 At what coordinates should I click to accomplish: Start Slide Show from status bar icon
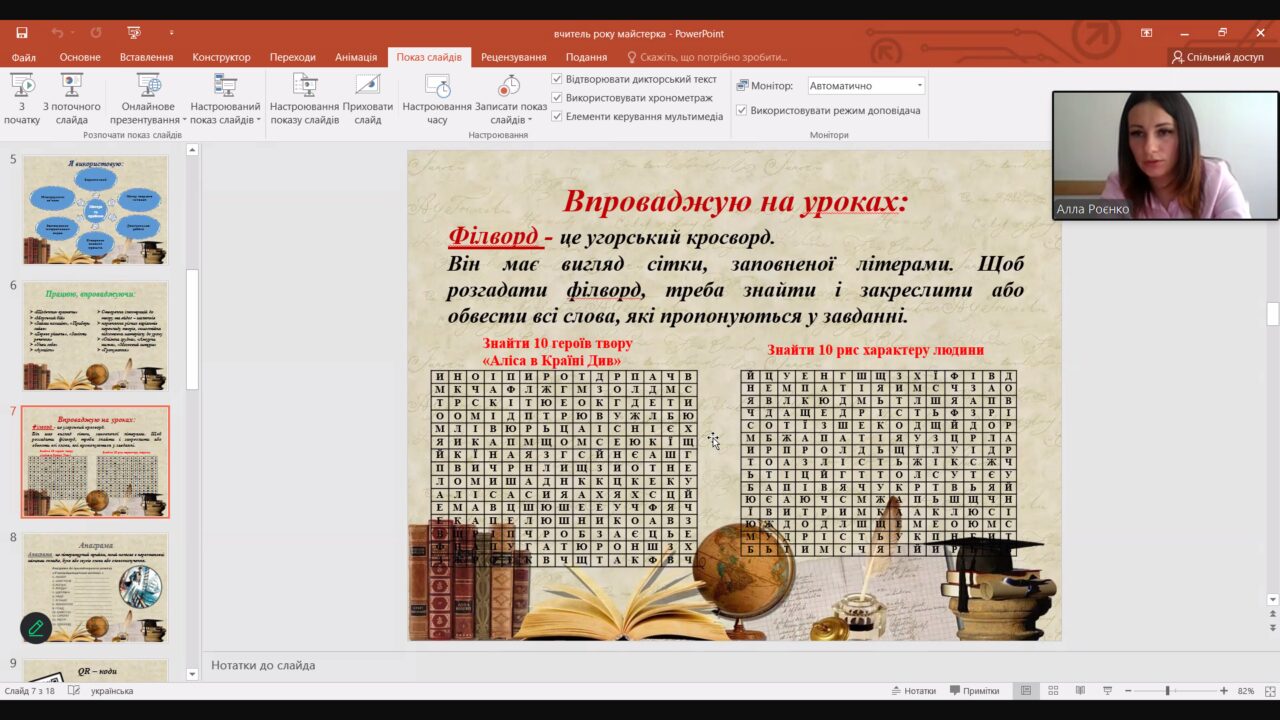pyautogui.click(x=1107, y=691)
